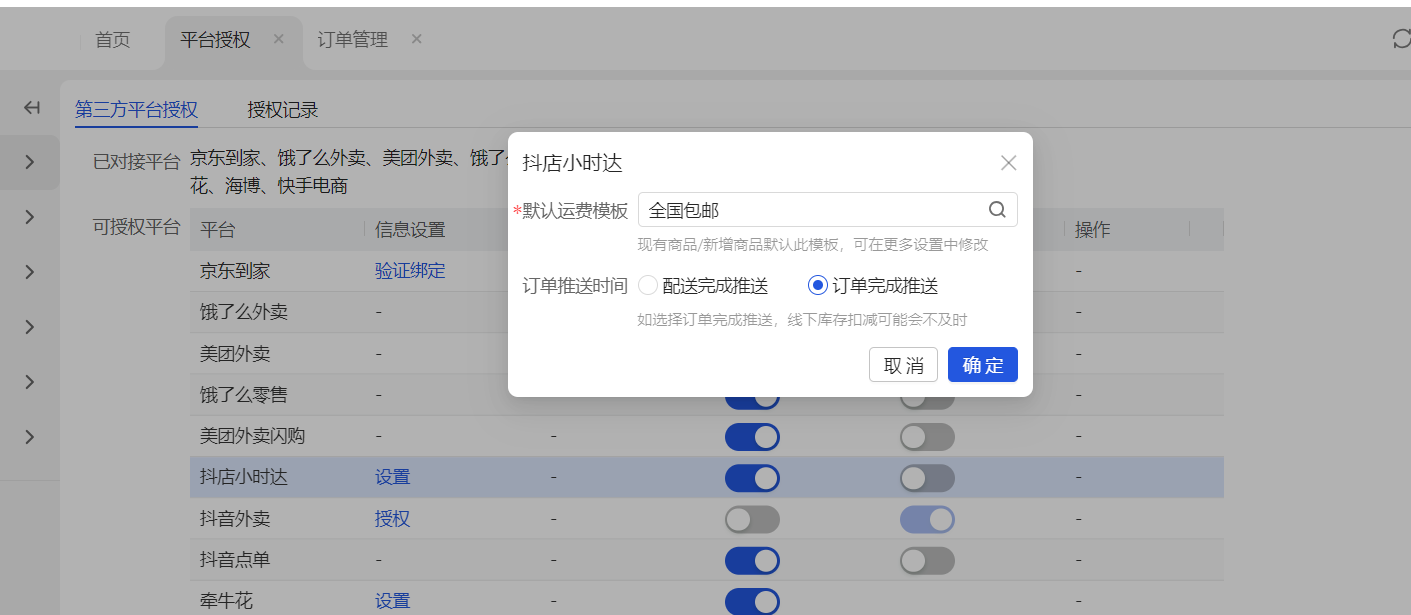Toggle the blue switch in 抖音点单 row

click(752, 560)
